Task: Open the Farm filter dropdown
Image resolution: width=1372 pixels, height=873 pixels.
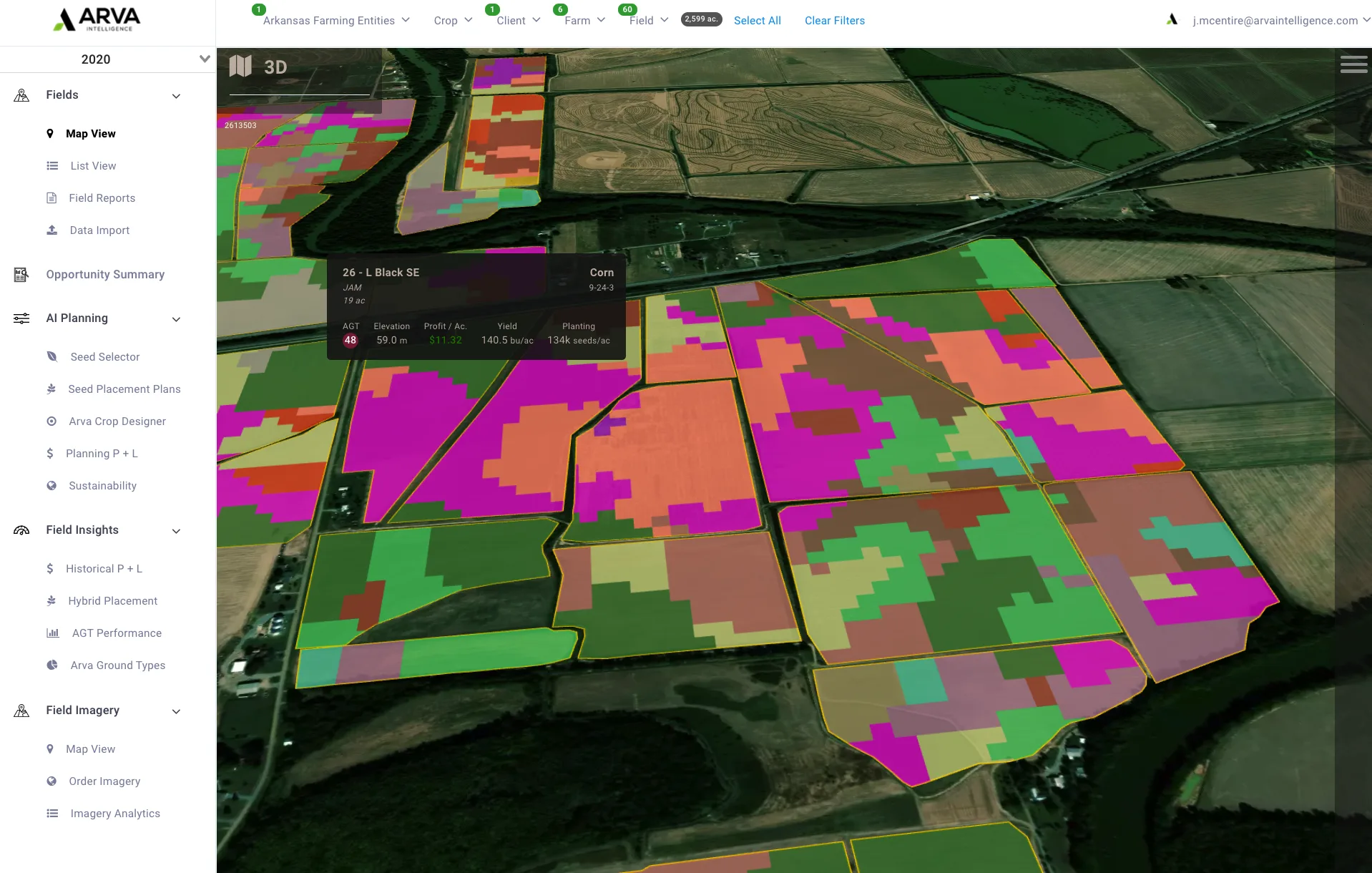Action: tap(584, 21)
